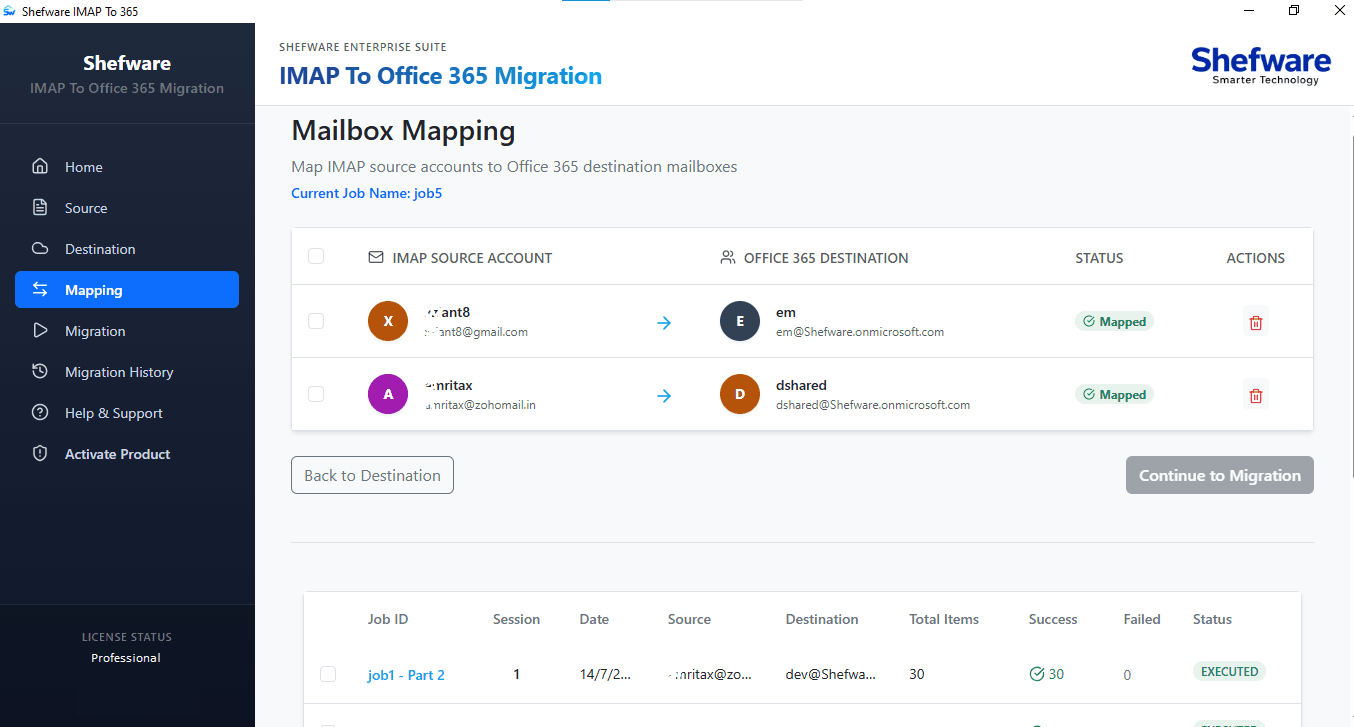
Task: Click the Source document icon in sidebar
Action: pyautogui.click(x=40, y=207)
